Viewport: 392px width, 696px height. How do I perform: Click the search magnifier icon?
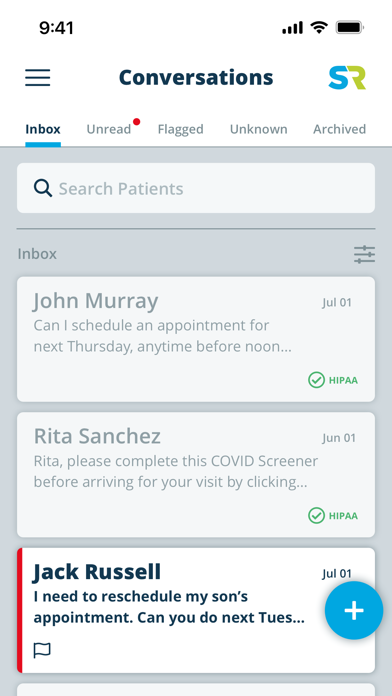[x=43, y=188]
